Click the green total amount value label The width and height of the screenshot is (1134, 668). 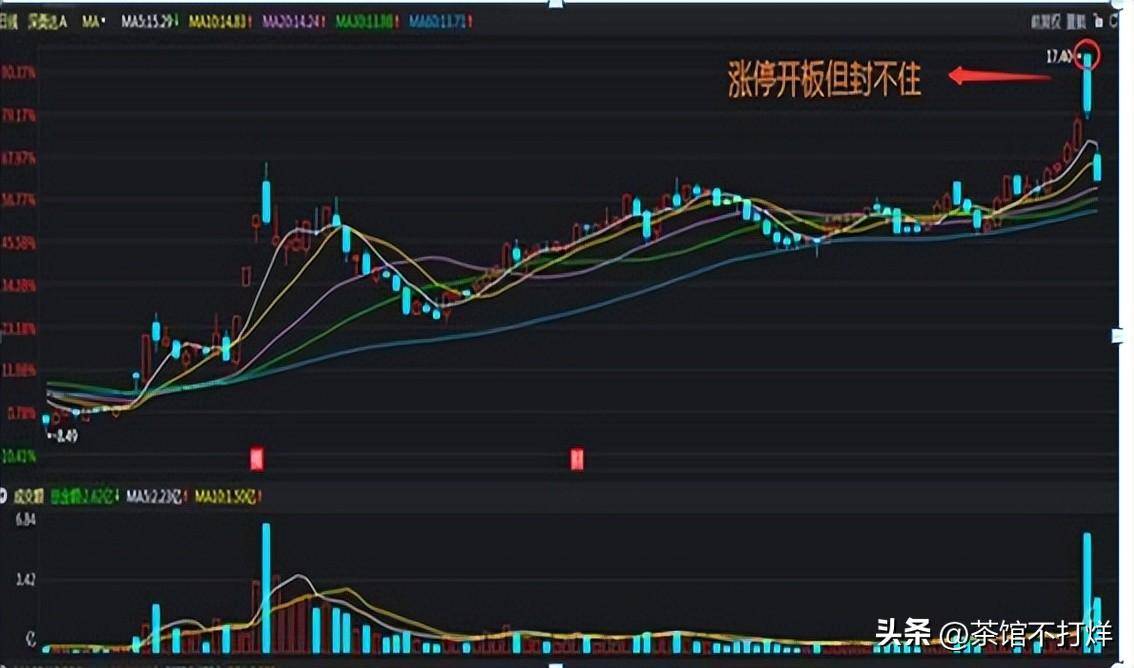click(x=85, y=497)
